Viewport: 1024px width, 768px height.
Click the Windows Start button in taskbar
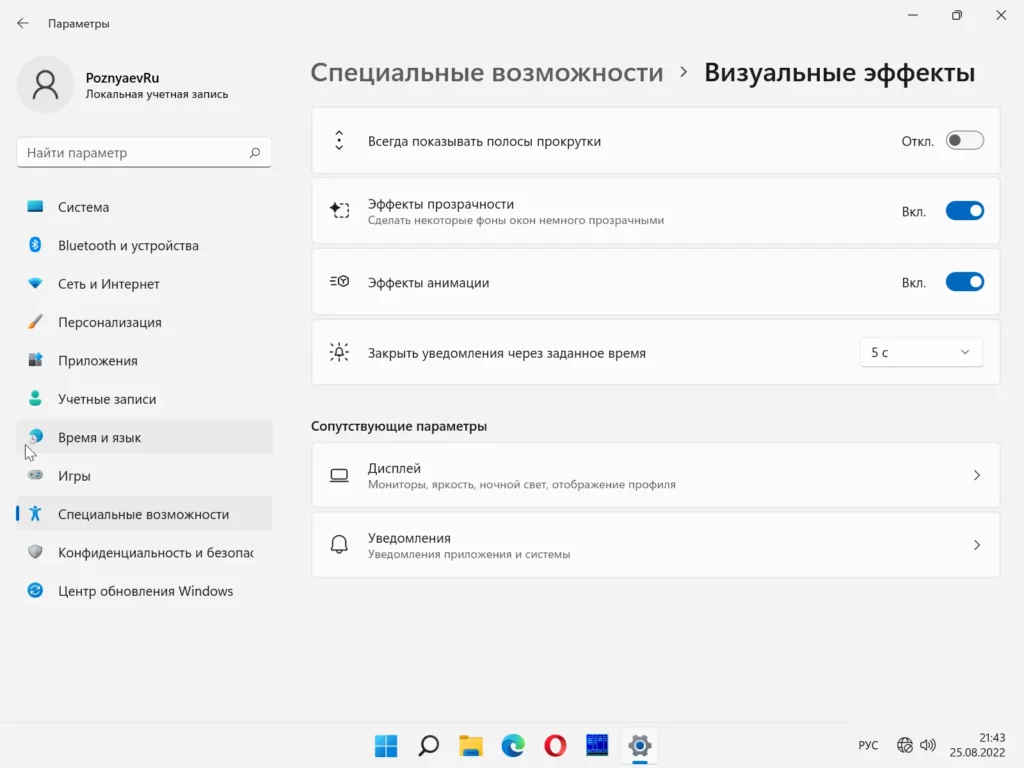pos(386,745)
